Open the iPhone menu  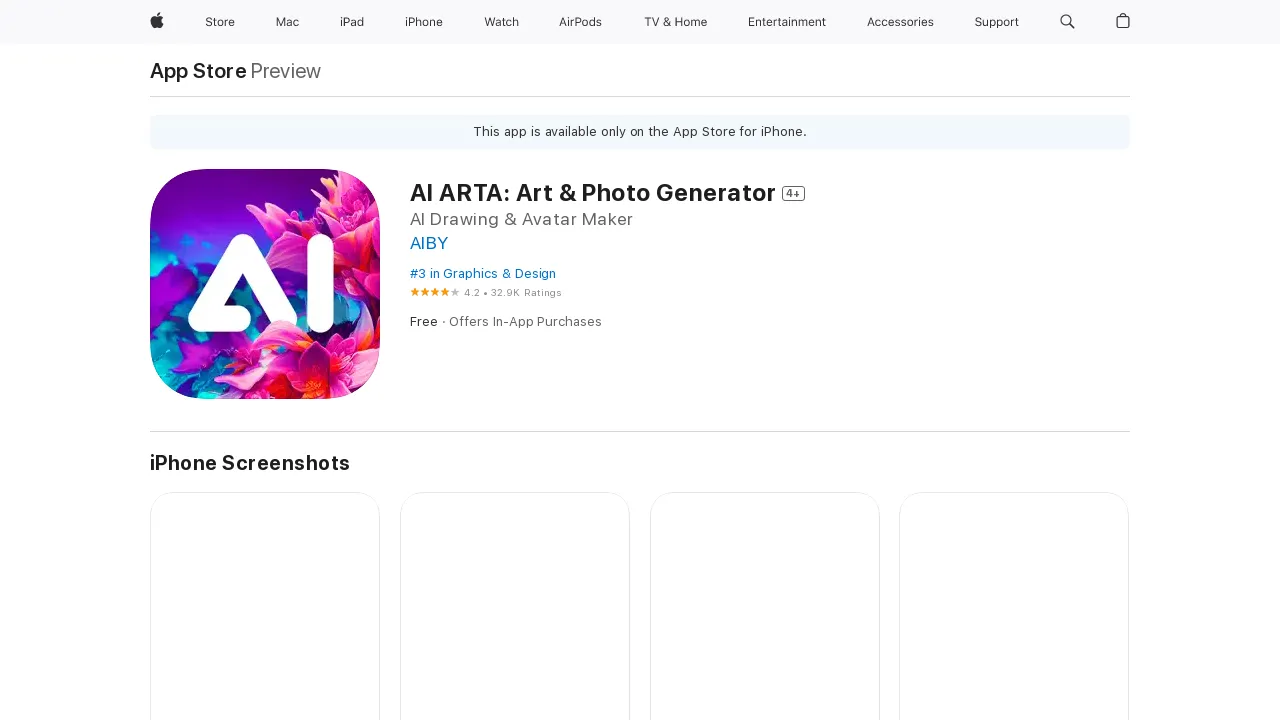424,22
